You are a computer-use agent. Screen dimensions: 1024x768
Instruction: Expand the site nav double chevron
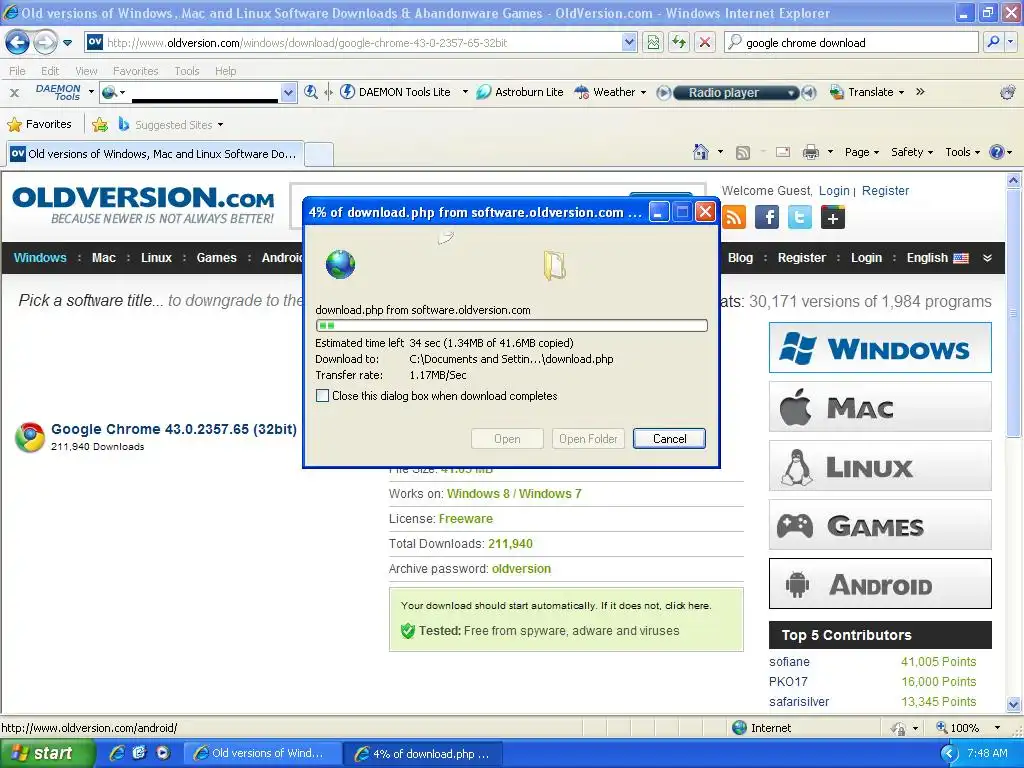pos(987,258)
